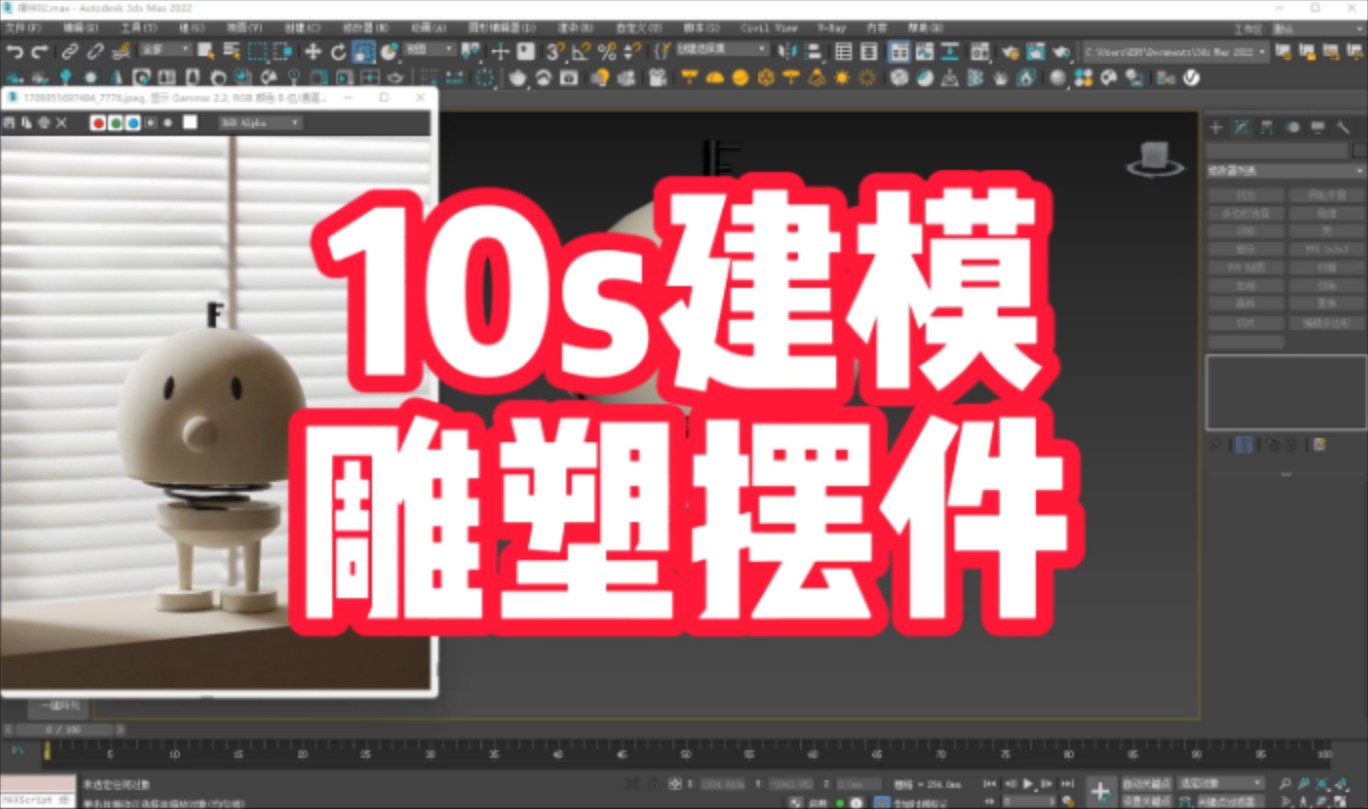
Task: Activate the Select Object arrow tool
Action: coord(203,51)
